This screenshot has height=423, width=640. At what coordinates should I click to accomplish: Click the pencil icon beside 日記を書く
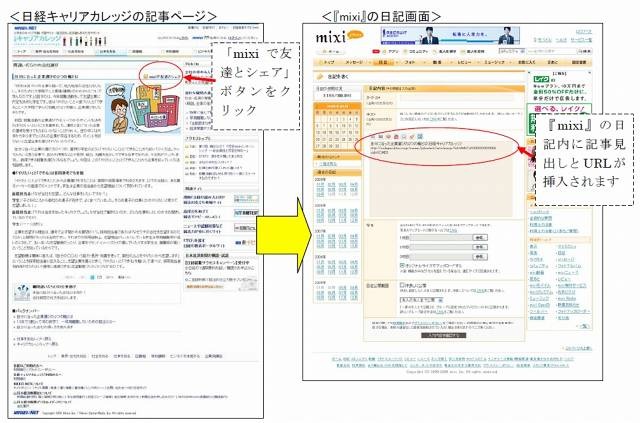(320, 76)
